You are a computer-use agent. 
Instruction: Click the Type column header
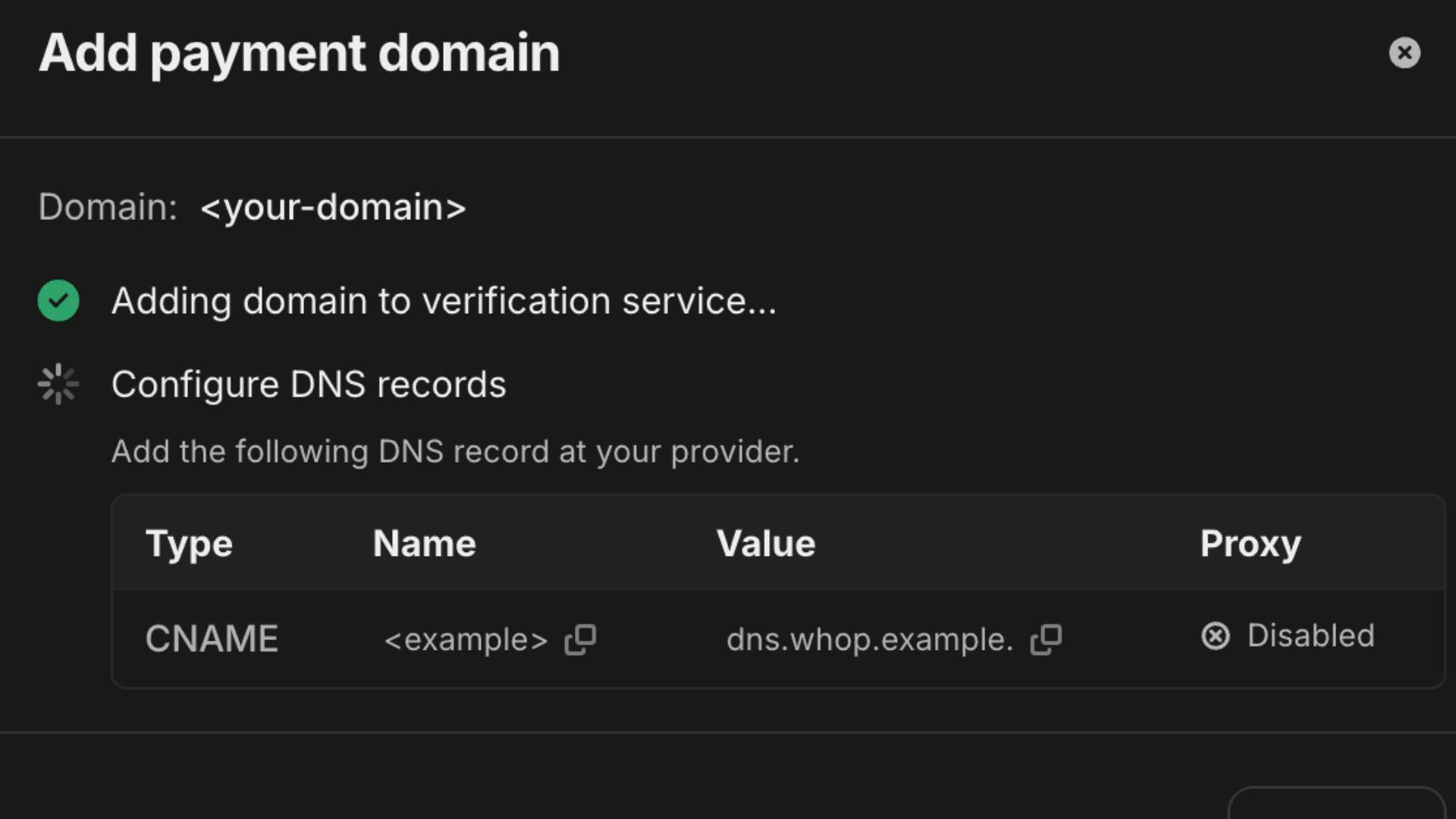point(189,544)
